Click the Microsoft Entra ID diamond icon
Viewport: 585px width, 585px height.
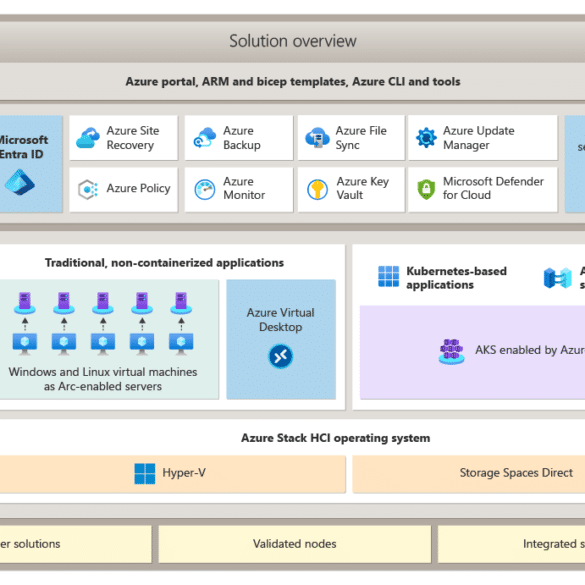20,182
